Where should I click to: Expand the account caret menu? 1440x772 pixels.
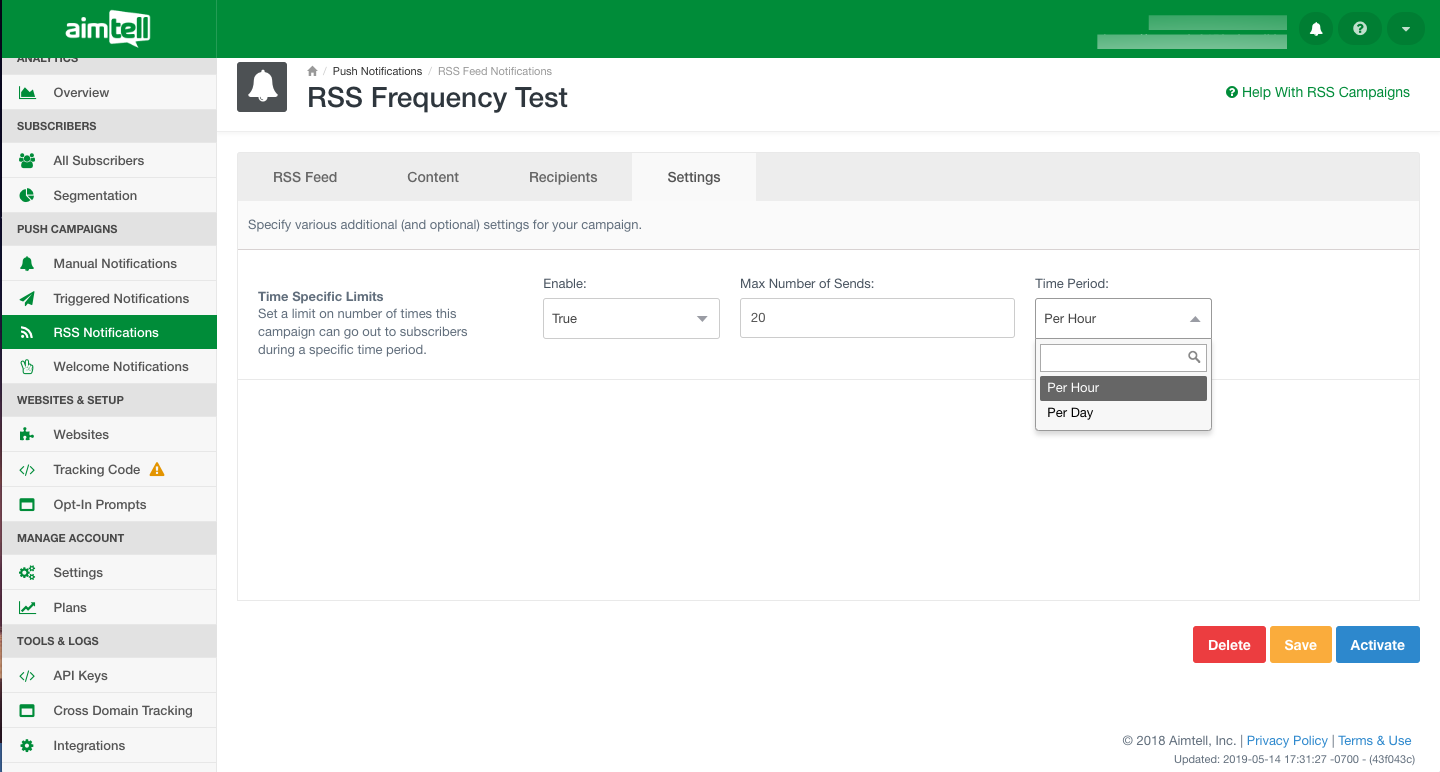coord(1405,29)
